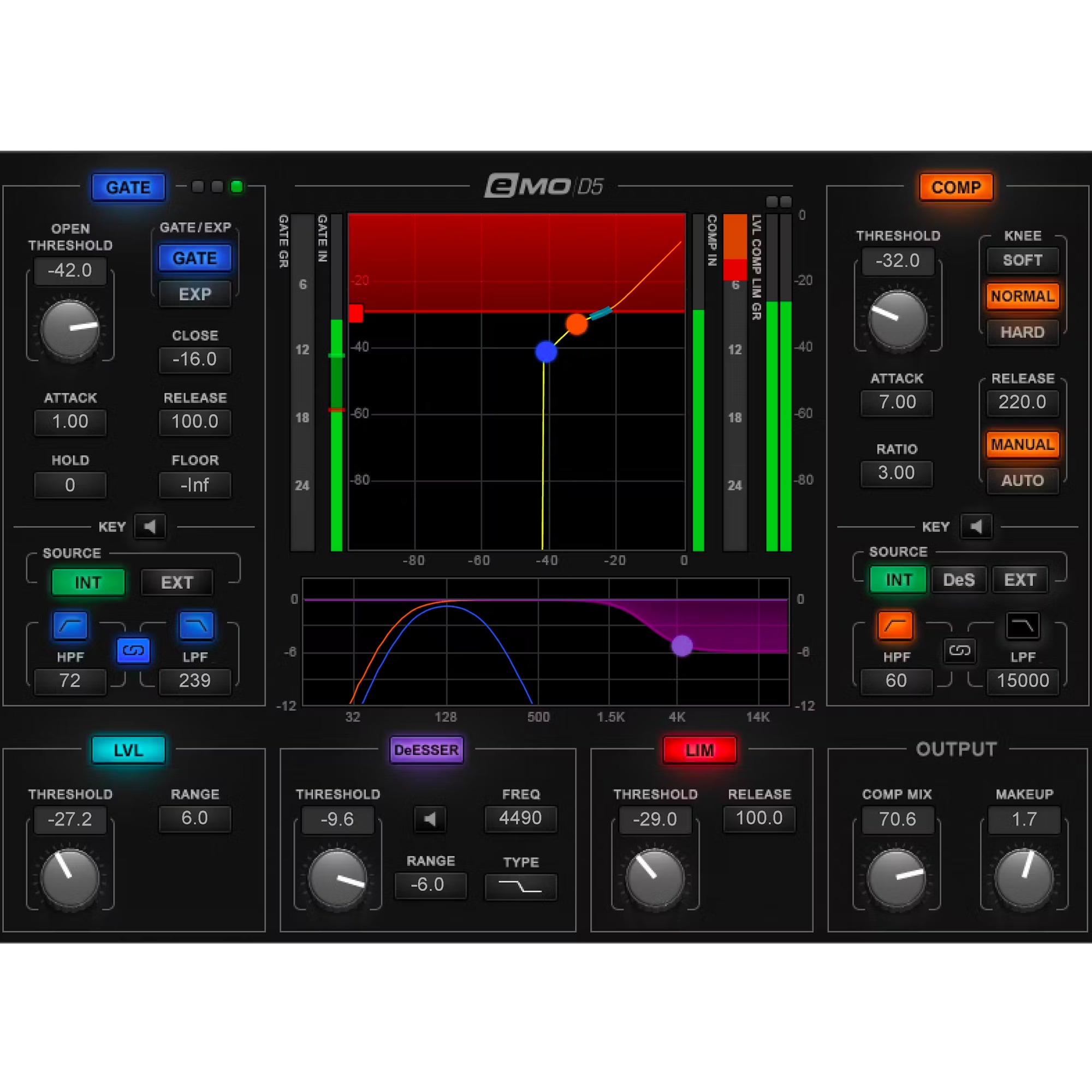Link the gate HPF and LPF filters
This screenshot has height=1092, width=1092.
133,651
